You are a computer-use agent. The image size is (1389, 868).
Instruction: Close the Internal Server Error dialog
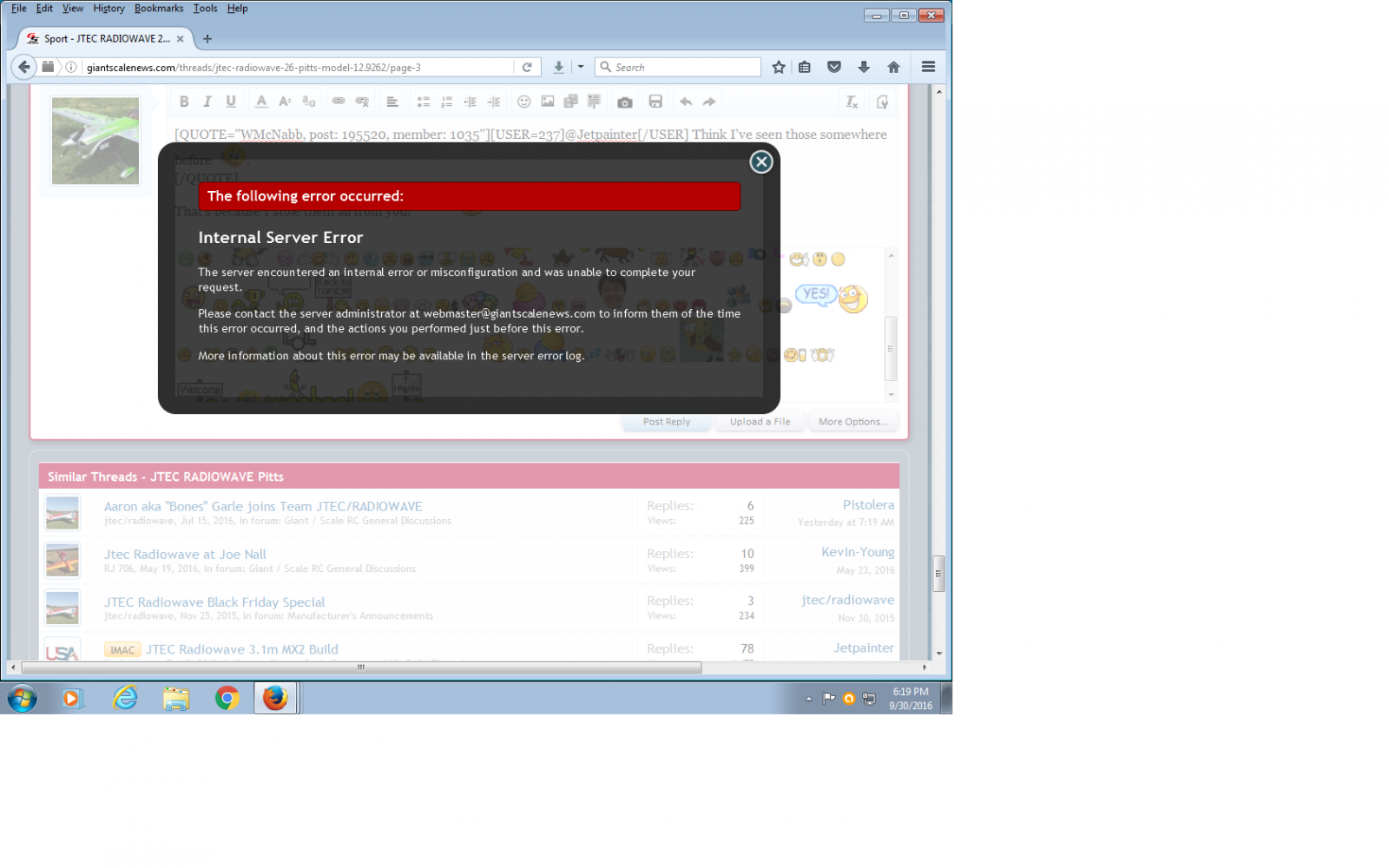[760, 162]
